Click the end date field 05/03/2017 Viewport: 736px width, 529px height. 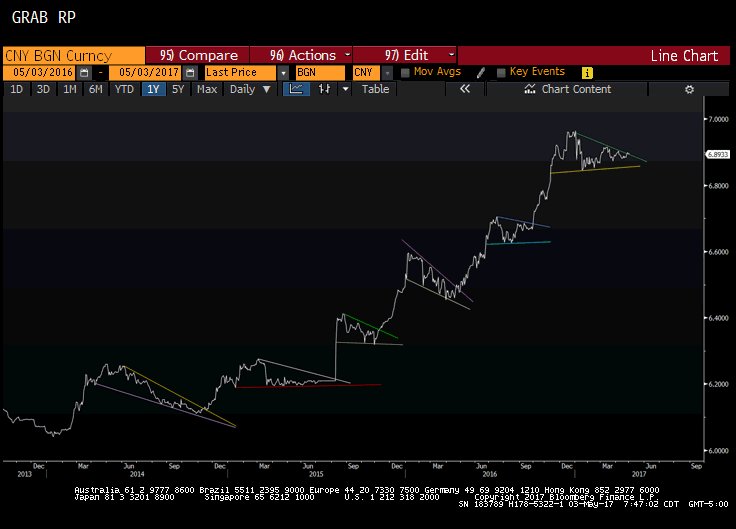[147, 73]
